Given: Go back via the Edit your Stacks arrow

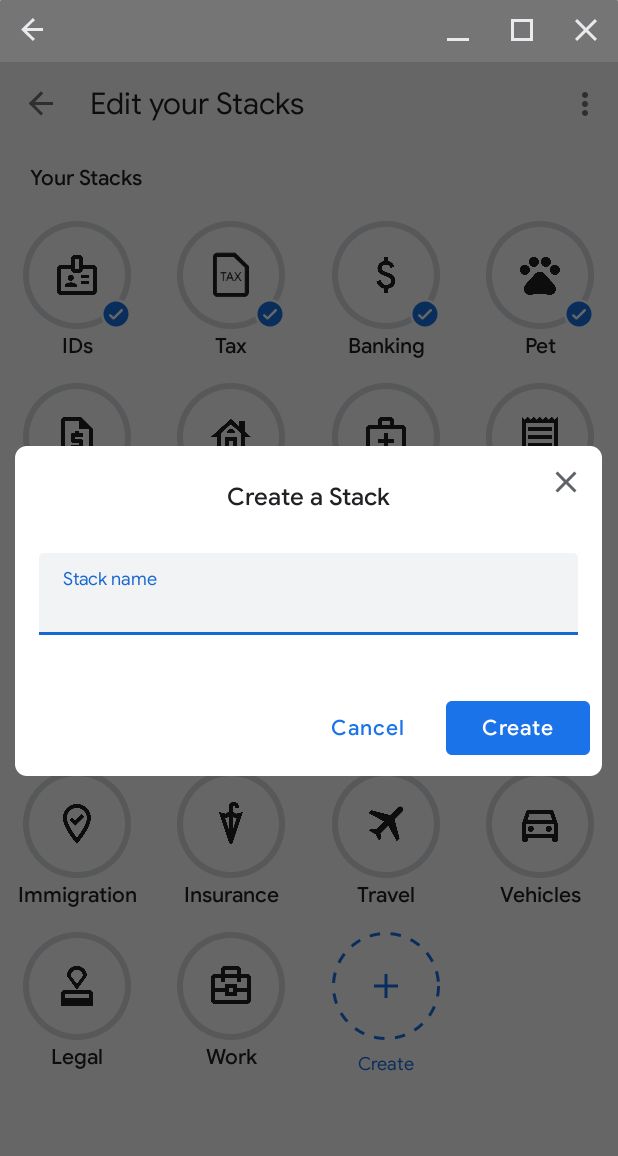Looking at the screenshot, I should point(40,103).
